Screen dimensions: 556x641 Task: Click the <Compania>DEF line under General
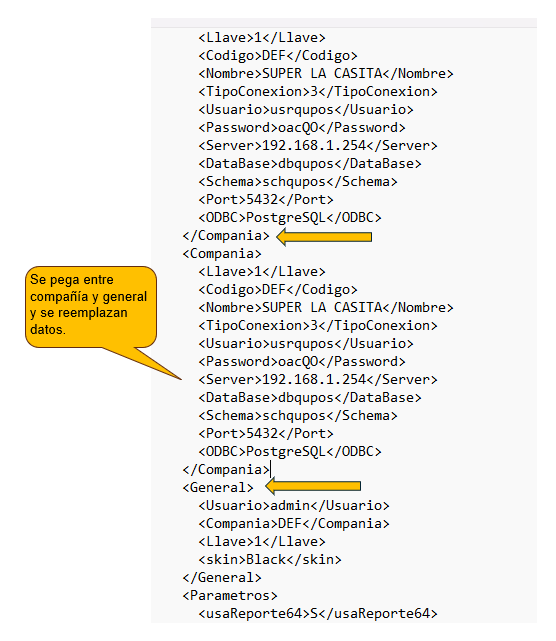pyautogui.click(x=294, y=523)
